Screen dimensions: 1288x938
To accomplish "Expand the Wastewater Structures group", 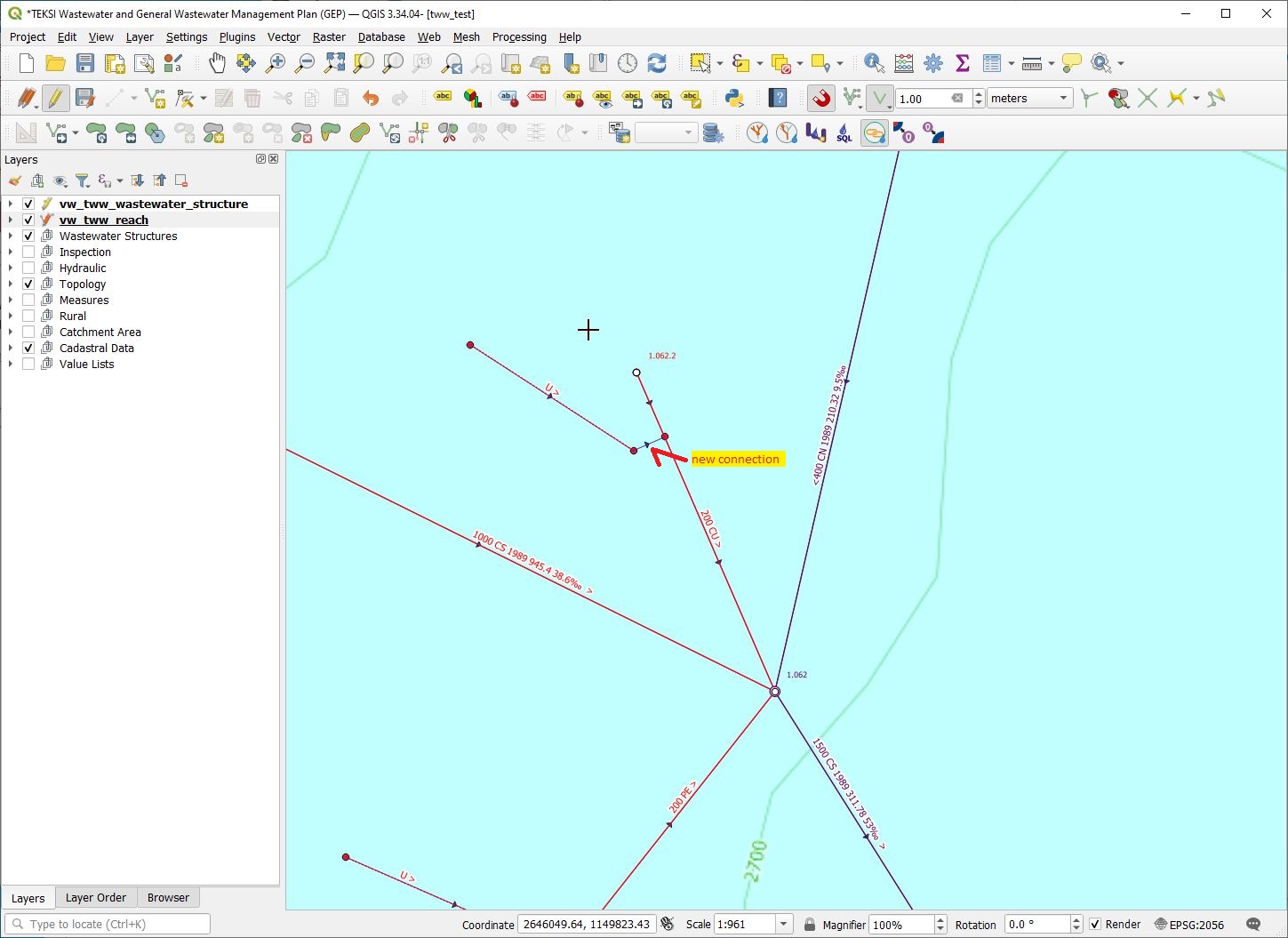I will [x=11, y=237].
